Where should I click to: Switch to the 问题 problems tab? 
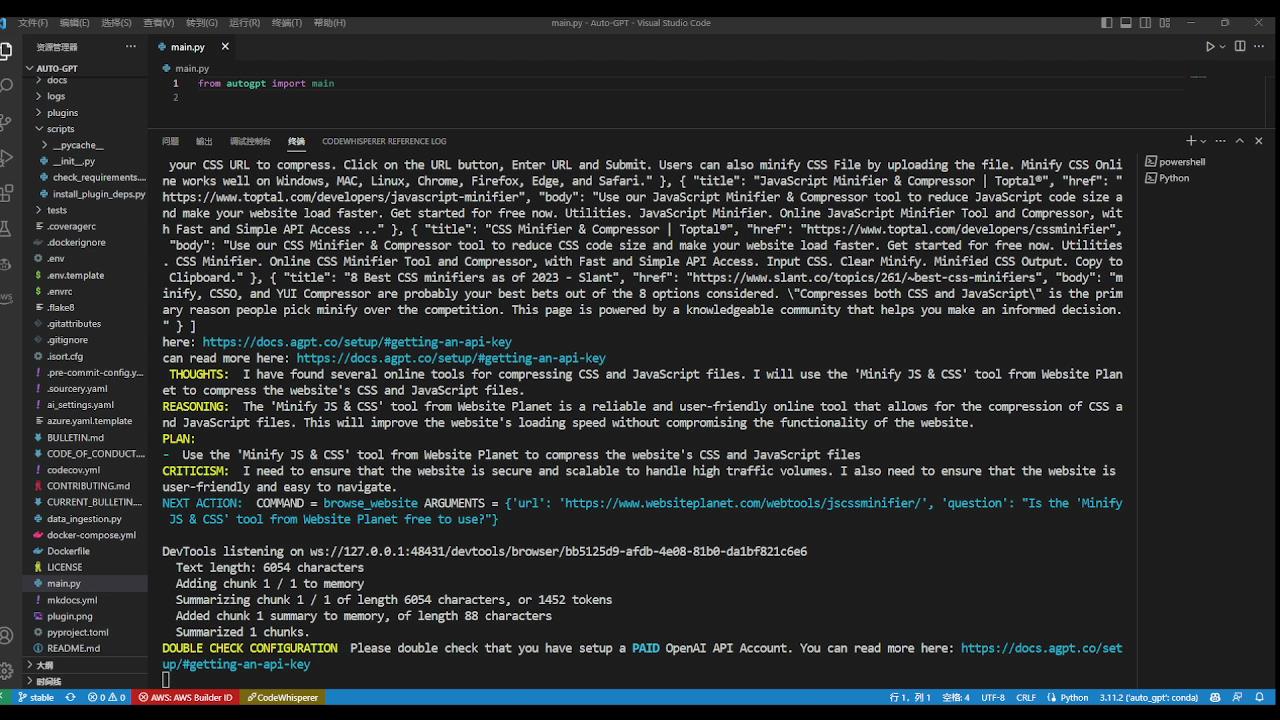pyautogui.click(x=170, y=141)
